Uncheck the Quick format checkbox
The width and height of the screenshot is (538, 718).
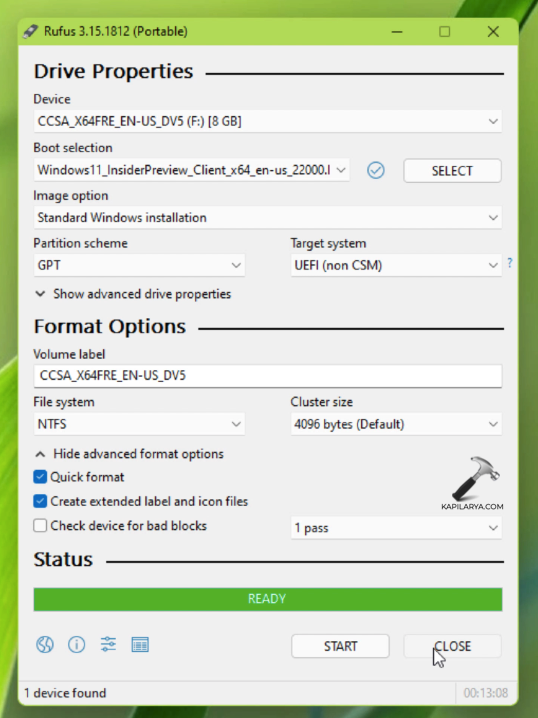coord(40,477)
